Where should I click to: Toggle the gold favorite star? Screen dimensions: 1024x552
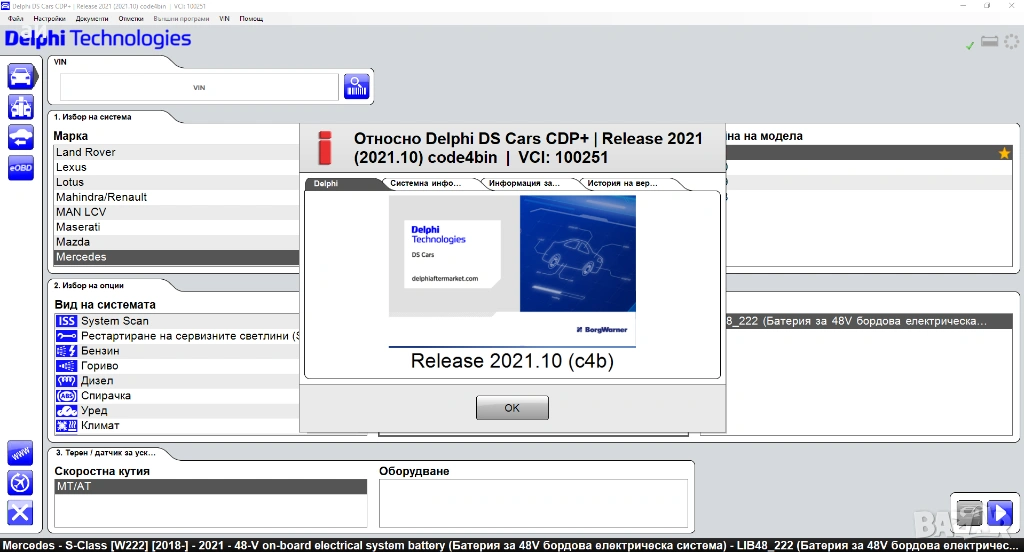(x=1004, y=153)
